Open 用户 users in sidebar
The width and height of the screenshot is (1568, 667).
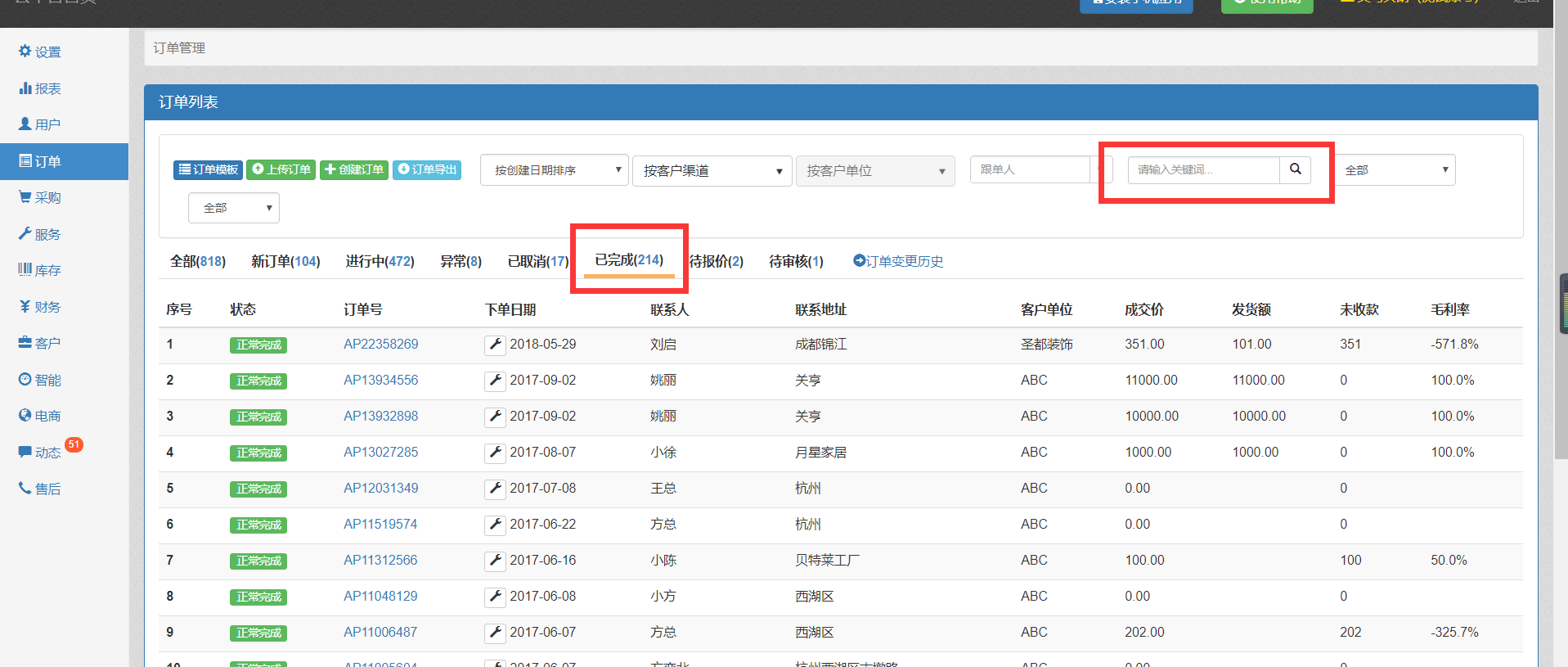pyautogui.click(x=40, y=124)
